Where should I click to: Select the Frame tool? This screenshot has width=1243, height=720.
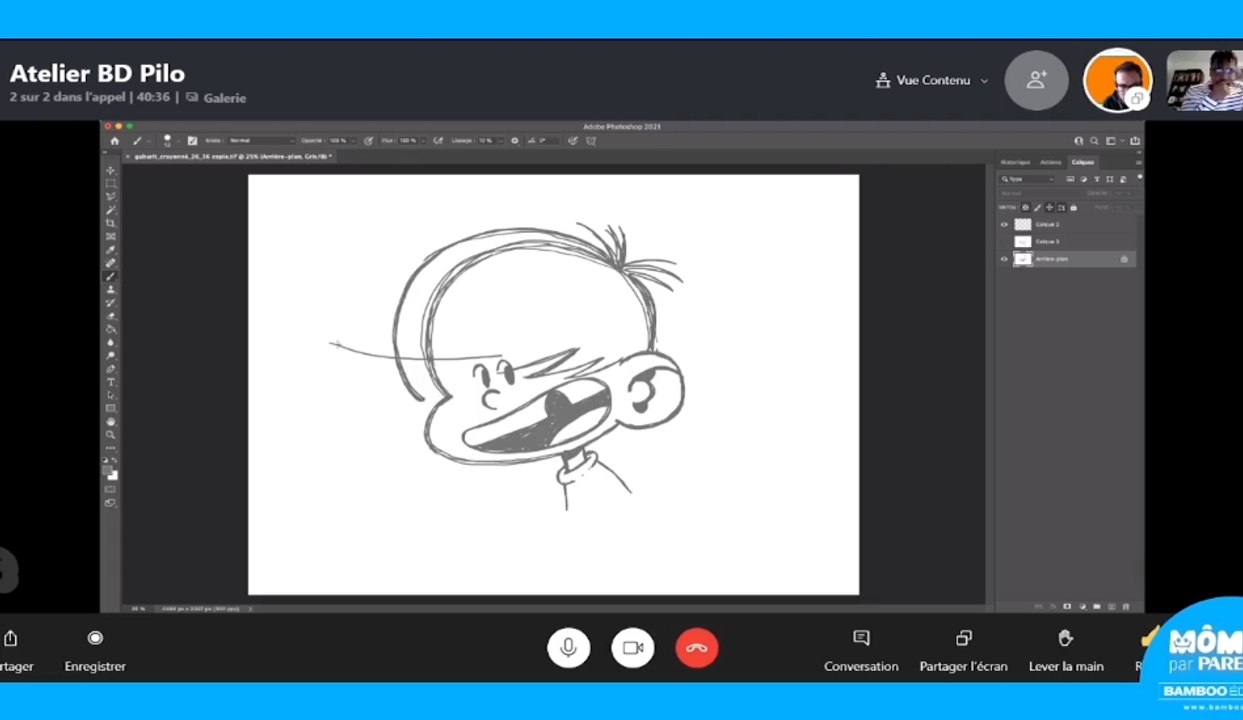(x=111, y=236)
